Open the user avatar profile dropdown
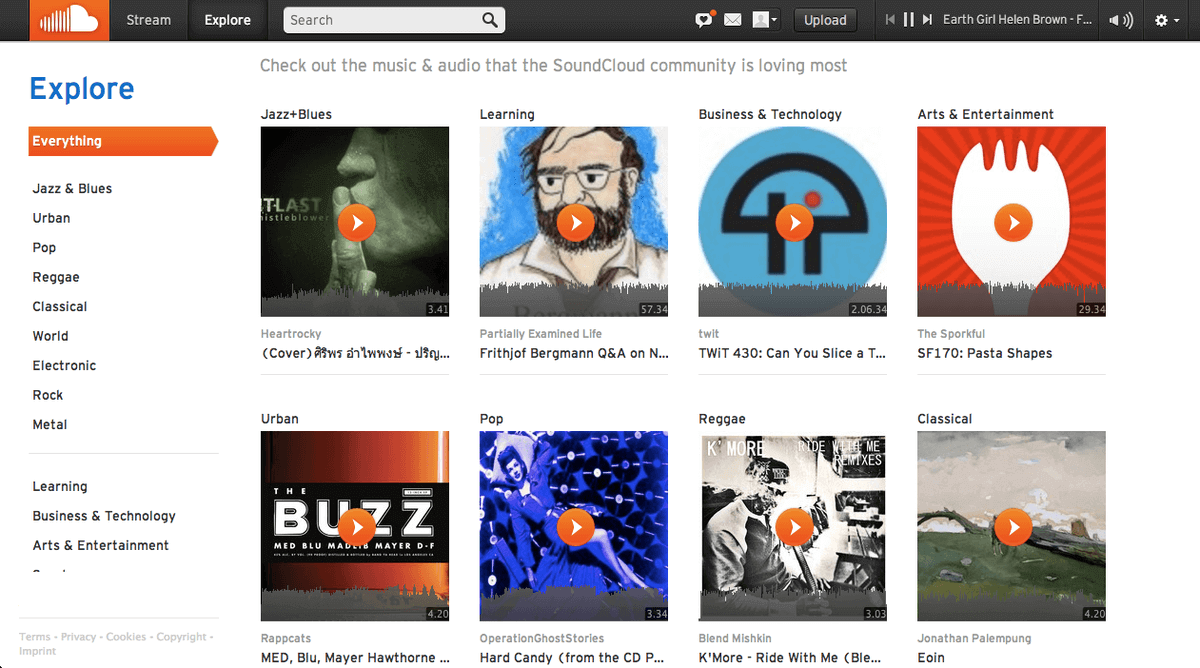This screenshot has height=668, width=1200. (x=765, y=20)
